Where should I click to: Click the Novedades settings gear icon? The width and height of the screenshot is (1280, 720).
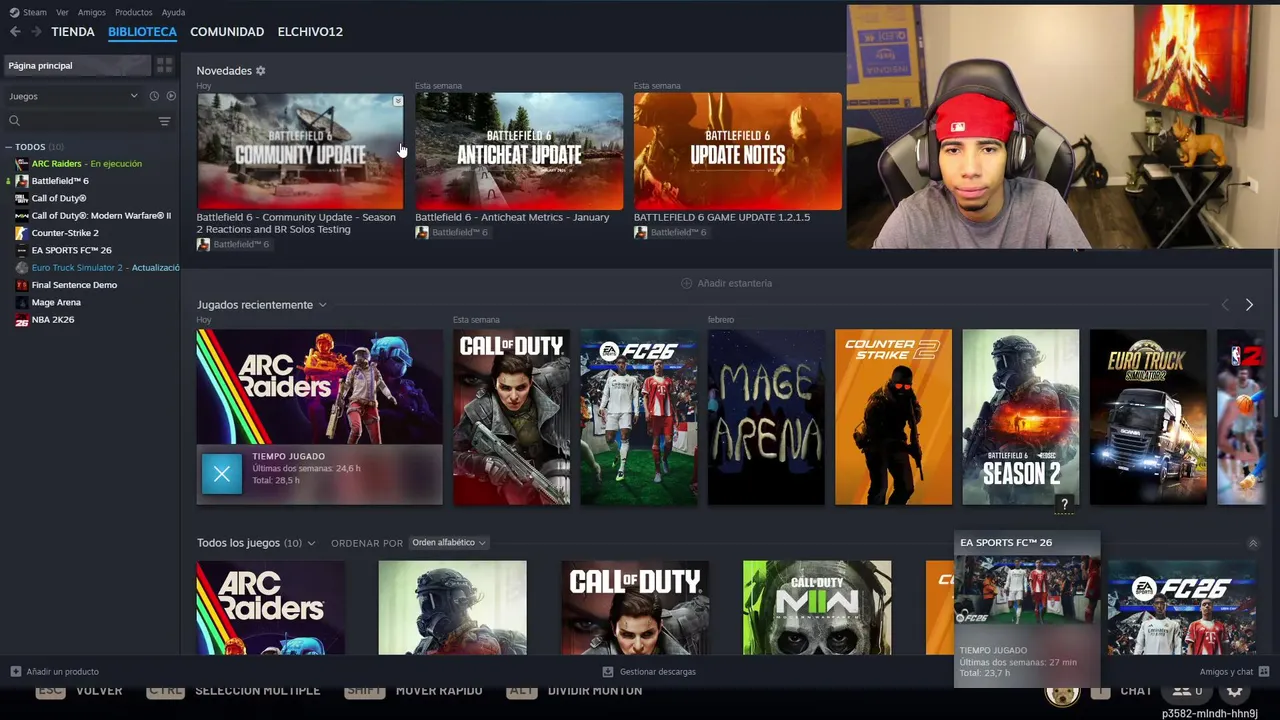[261, 71]
